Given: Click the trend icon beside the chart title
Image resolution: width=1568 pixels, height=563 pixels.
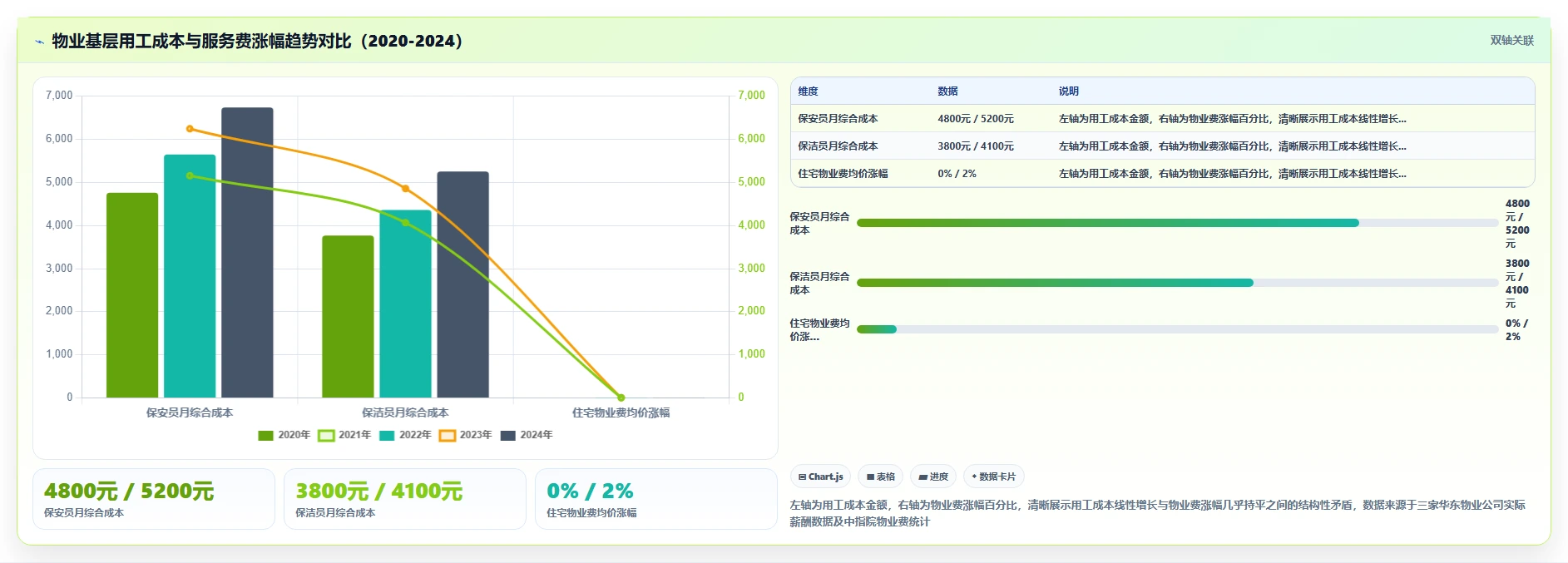Looking at the screenshot, I should [x=39, y=42].
